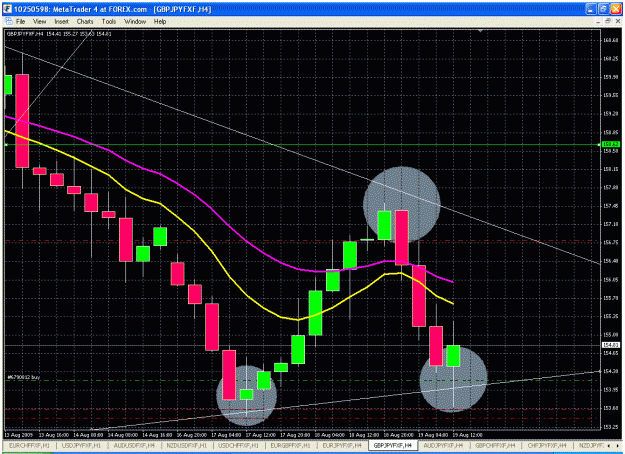Switch to the AUDJPYFXF,H4 chart tab
Viewport: 625px width, 454px height.
coord(443,445)
